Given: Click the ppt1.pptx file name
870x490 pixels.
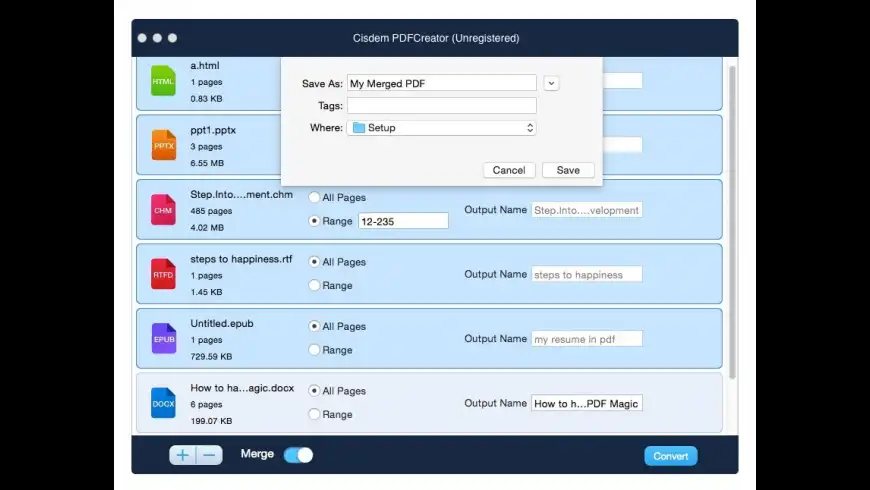Looking at the screenshot, I should point(213,130).
